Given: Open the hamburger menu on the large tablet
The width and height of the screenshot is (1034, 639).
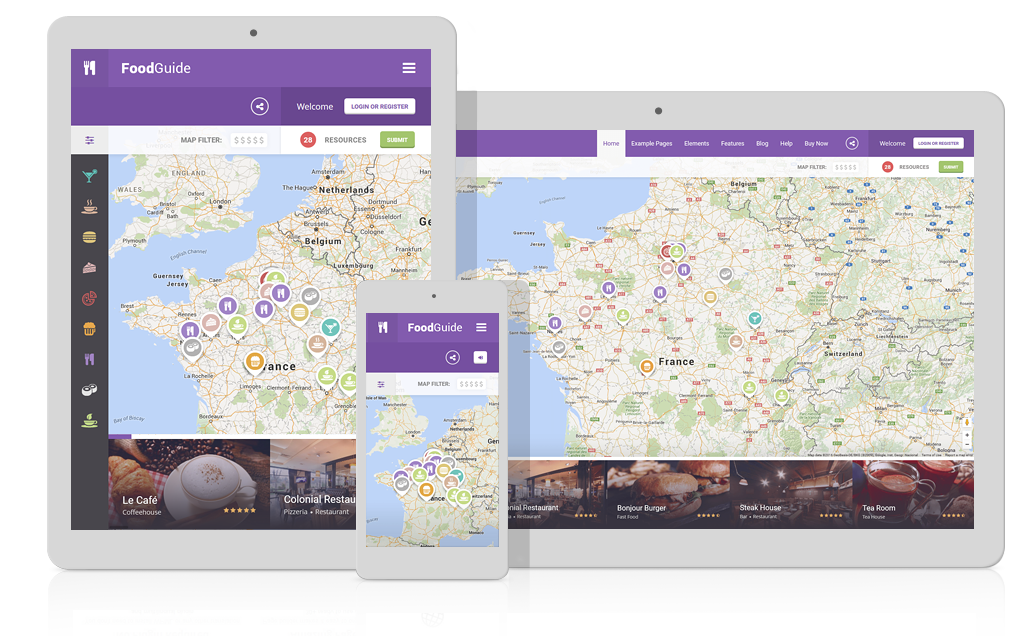Looking at the screenshot, I should [409, 68].
